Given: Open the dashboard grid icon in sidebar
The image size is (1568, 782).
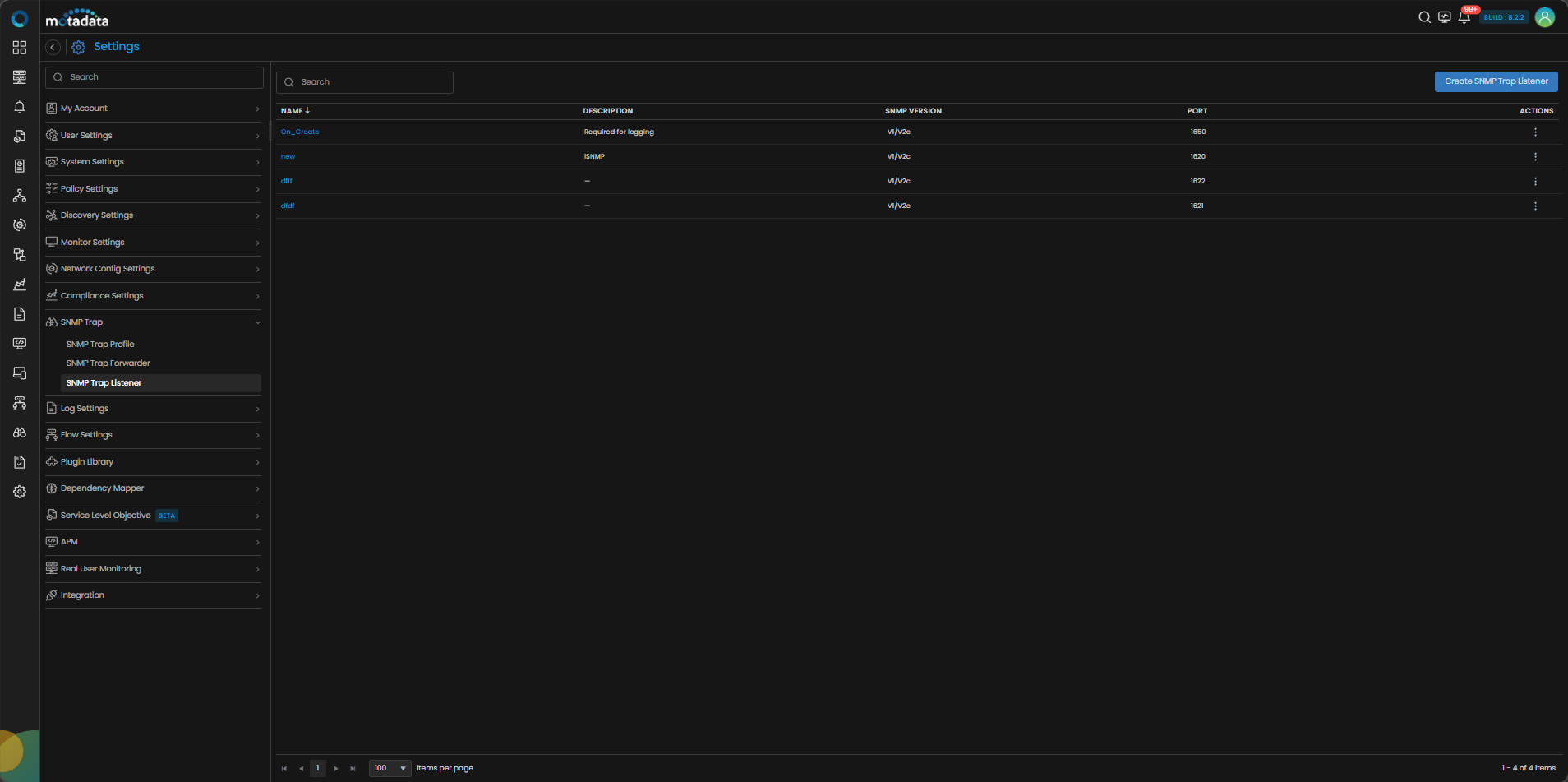Looking at the screenshot, I should (x=20, y=48).
